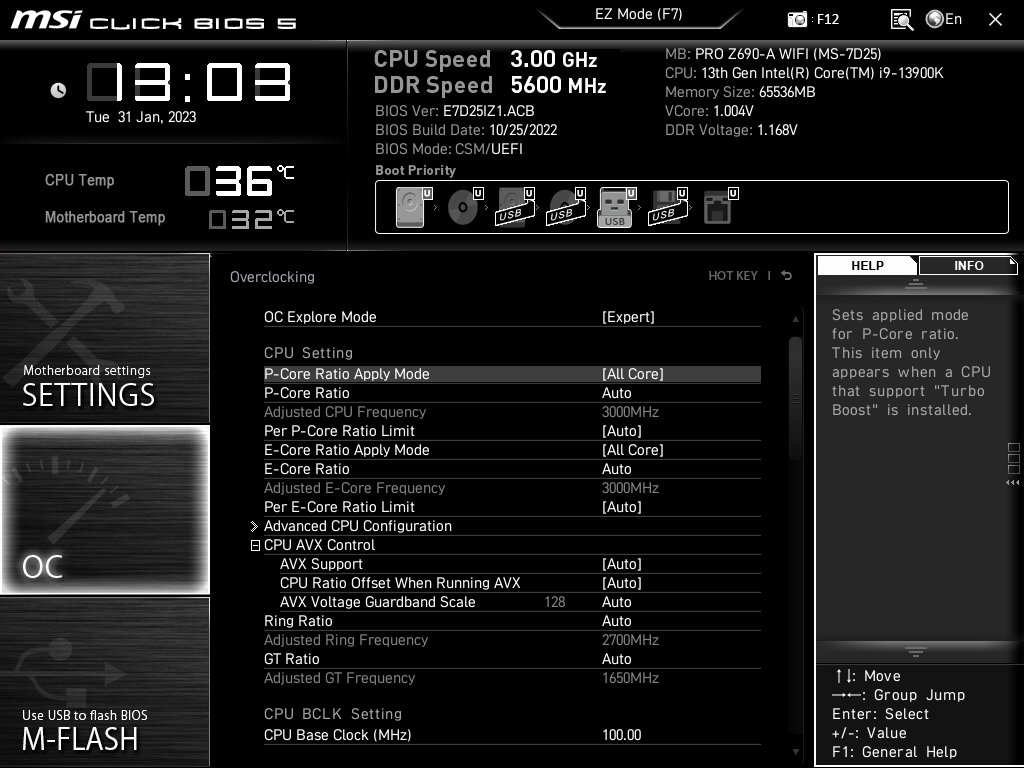Open OC Explore Mode [Expert] dropdown
Screen dimensions: 1024x768
click(x=512, y=317)
